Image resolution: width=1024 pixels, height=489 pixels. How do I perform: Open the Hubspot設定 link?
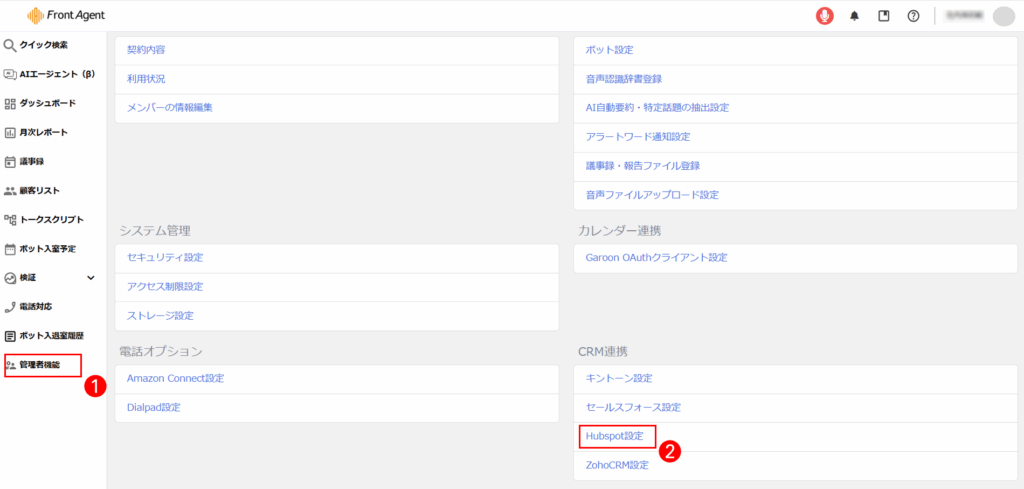617,436
